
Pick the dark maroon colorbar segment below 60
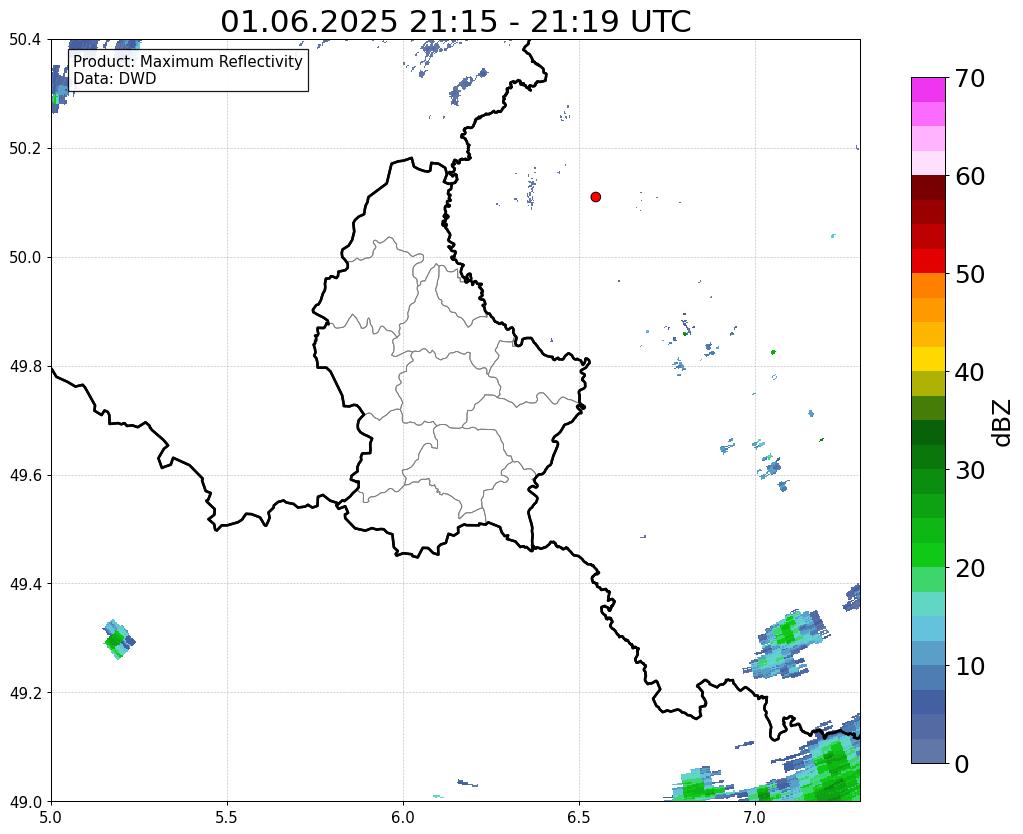[x=928, y=188]
